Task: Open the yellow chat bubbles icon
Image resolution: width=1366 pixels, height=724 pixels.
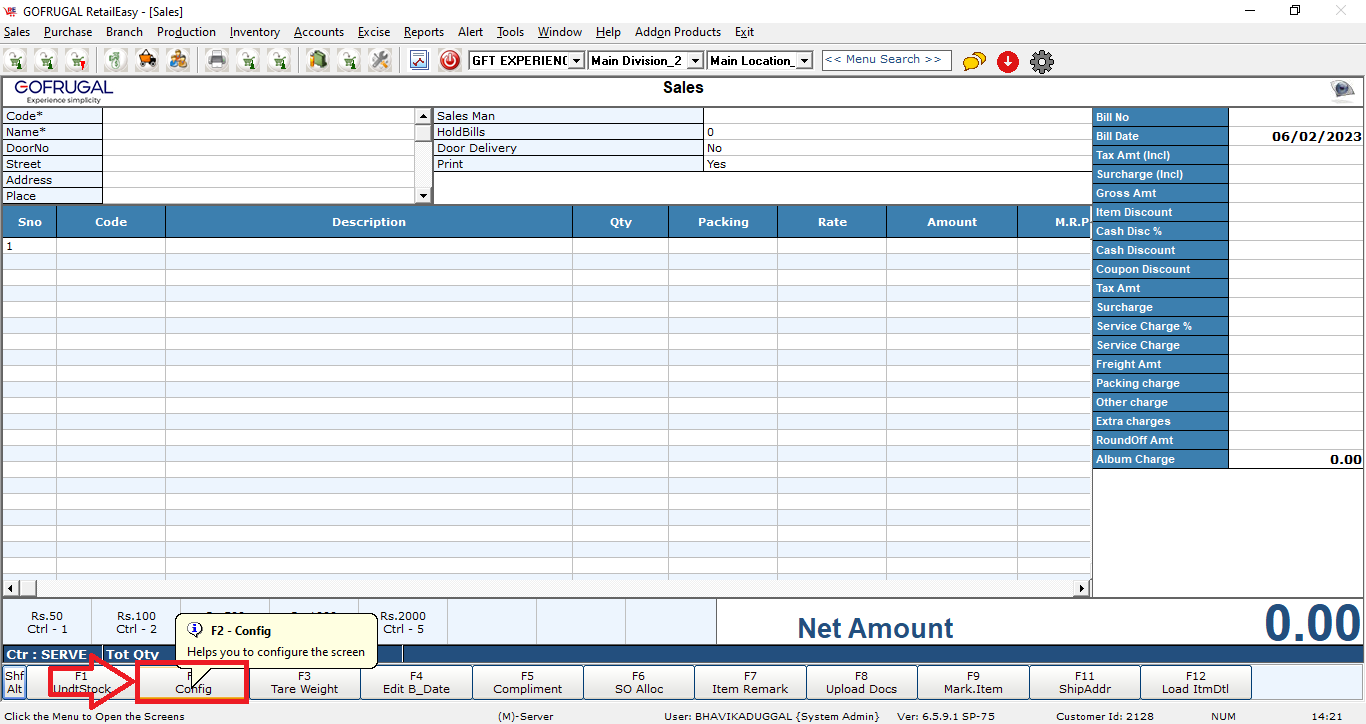Action: point(974,62)
